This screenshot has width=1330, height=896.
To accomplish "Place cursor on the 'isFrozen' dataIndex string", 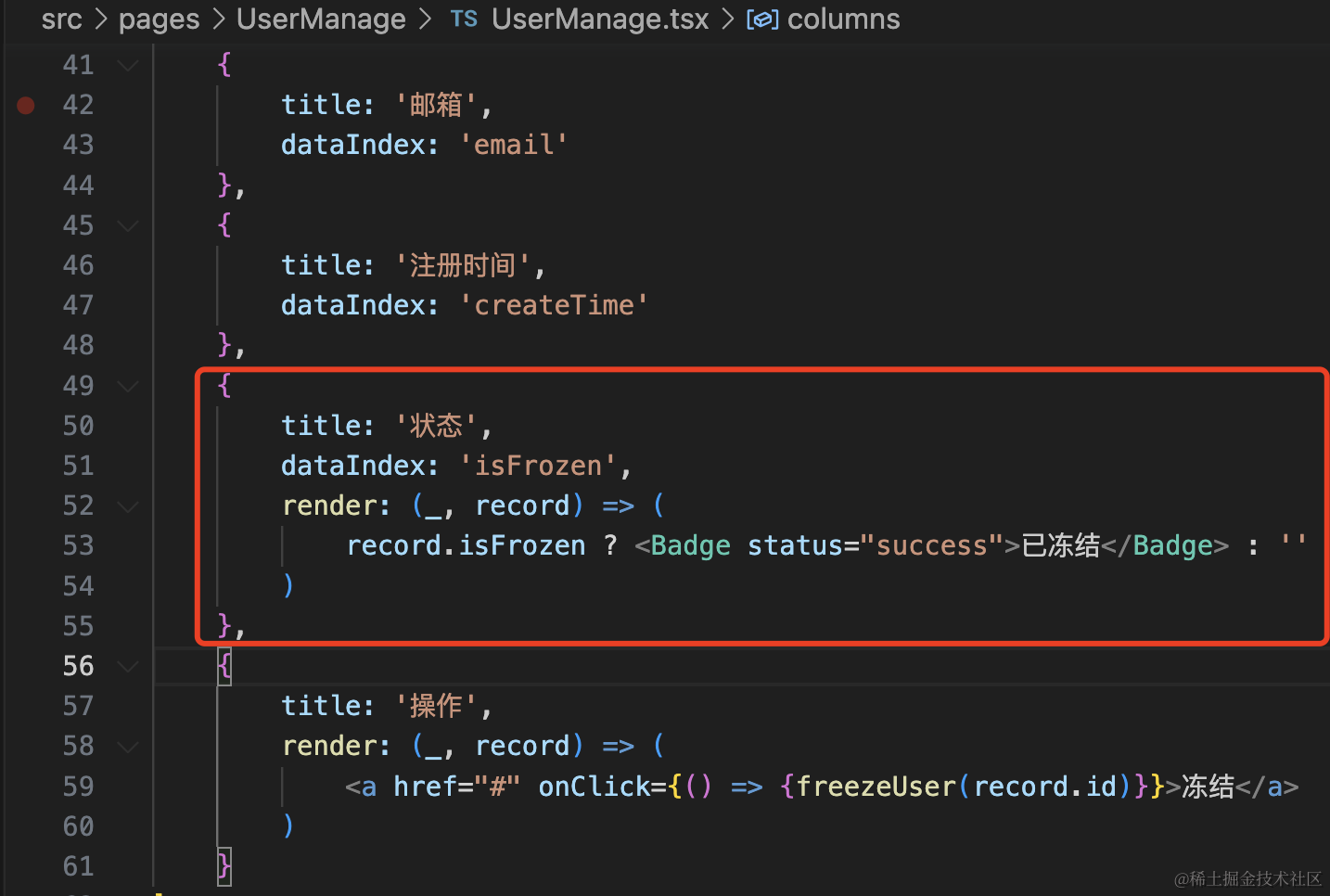I will click(539, 466).
